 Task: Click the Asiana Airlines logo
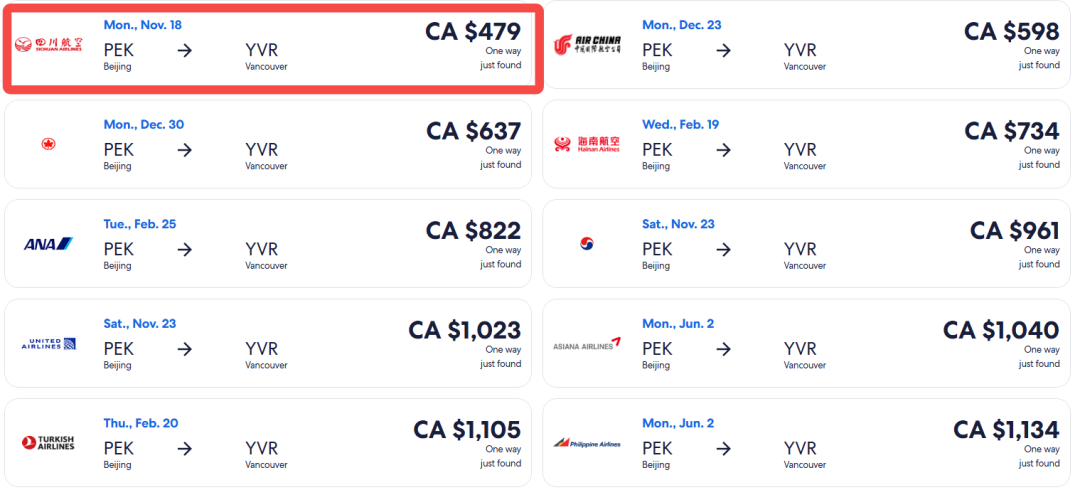coord(587,343)
